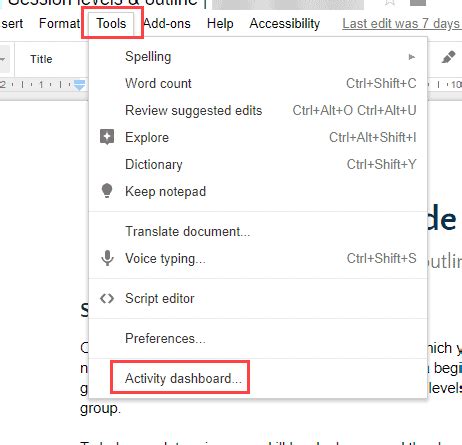Click the Ctrl+Shift+S shortcut text

point(382,258)
